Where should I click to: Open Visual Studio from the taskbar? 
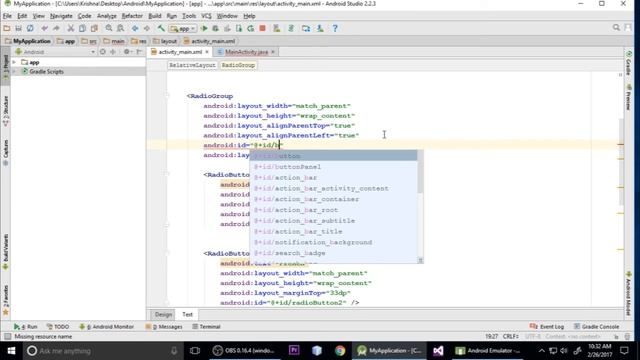pyautogui.click(x=438, y=351)
